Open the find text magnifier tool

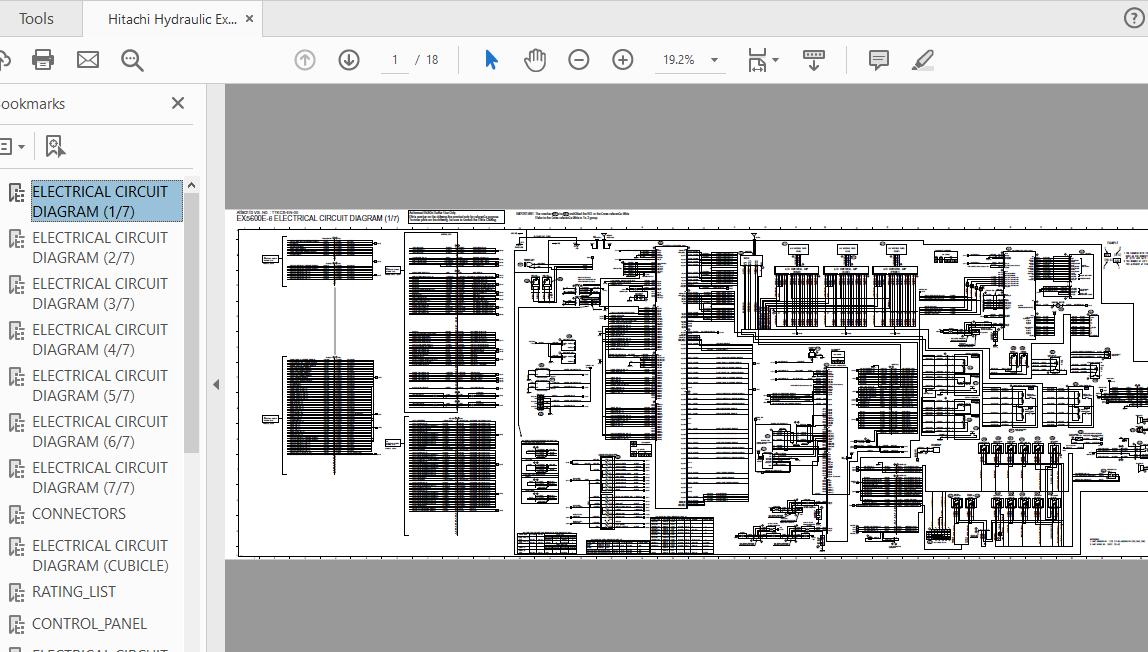click(132, 60)
